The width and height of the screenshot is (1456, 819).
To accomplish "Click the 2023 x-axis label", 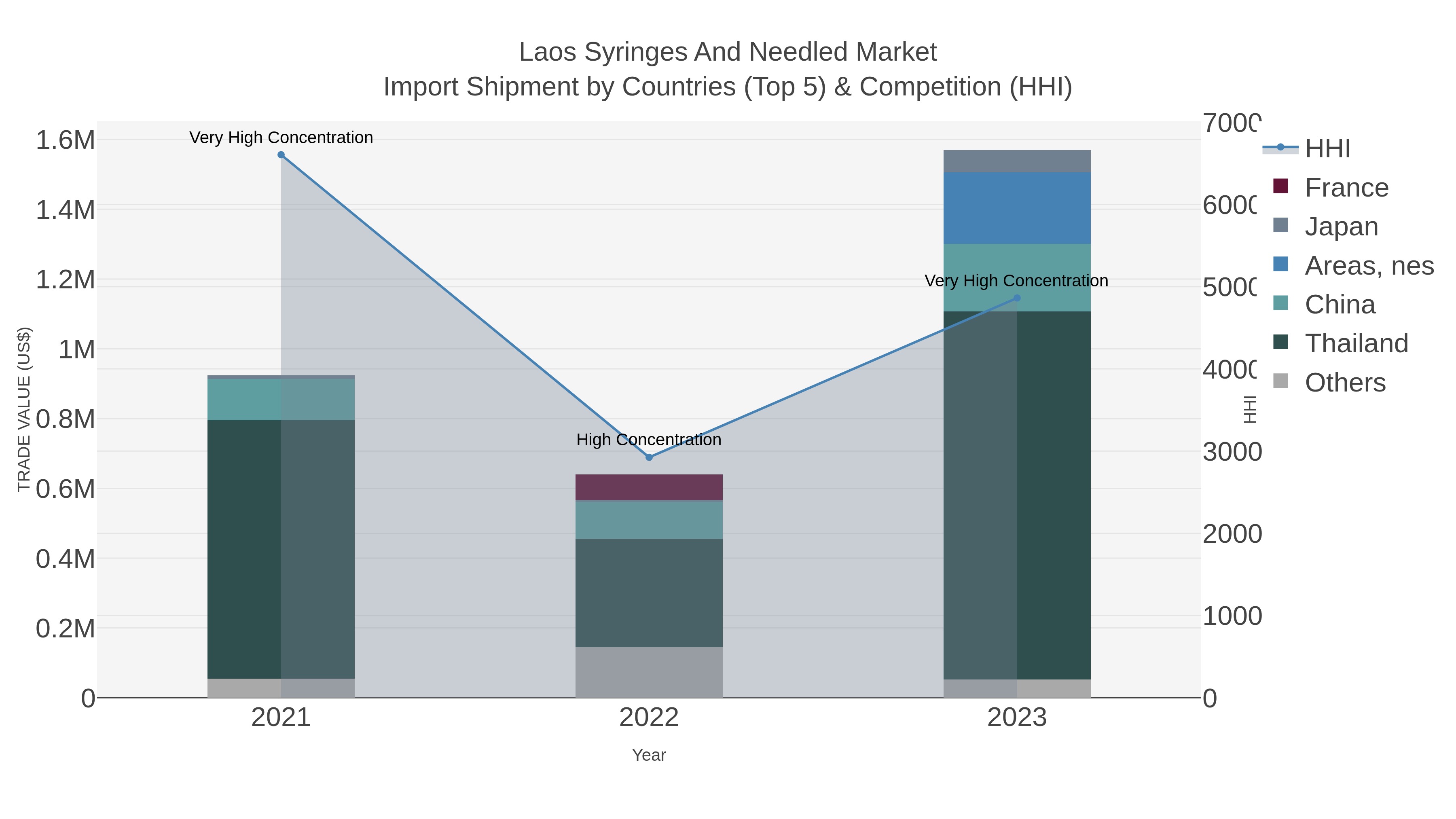I will (1017, 718).
